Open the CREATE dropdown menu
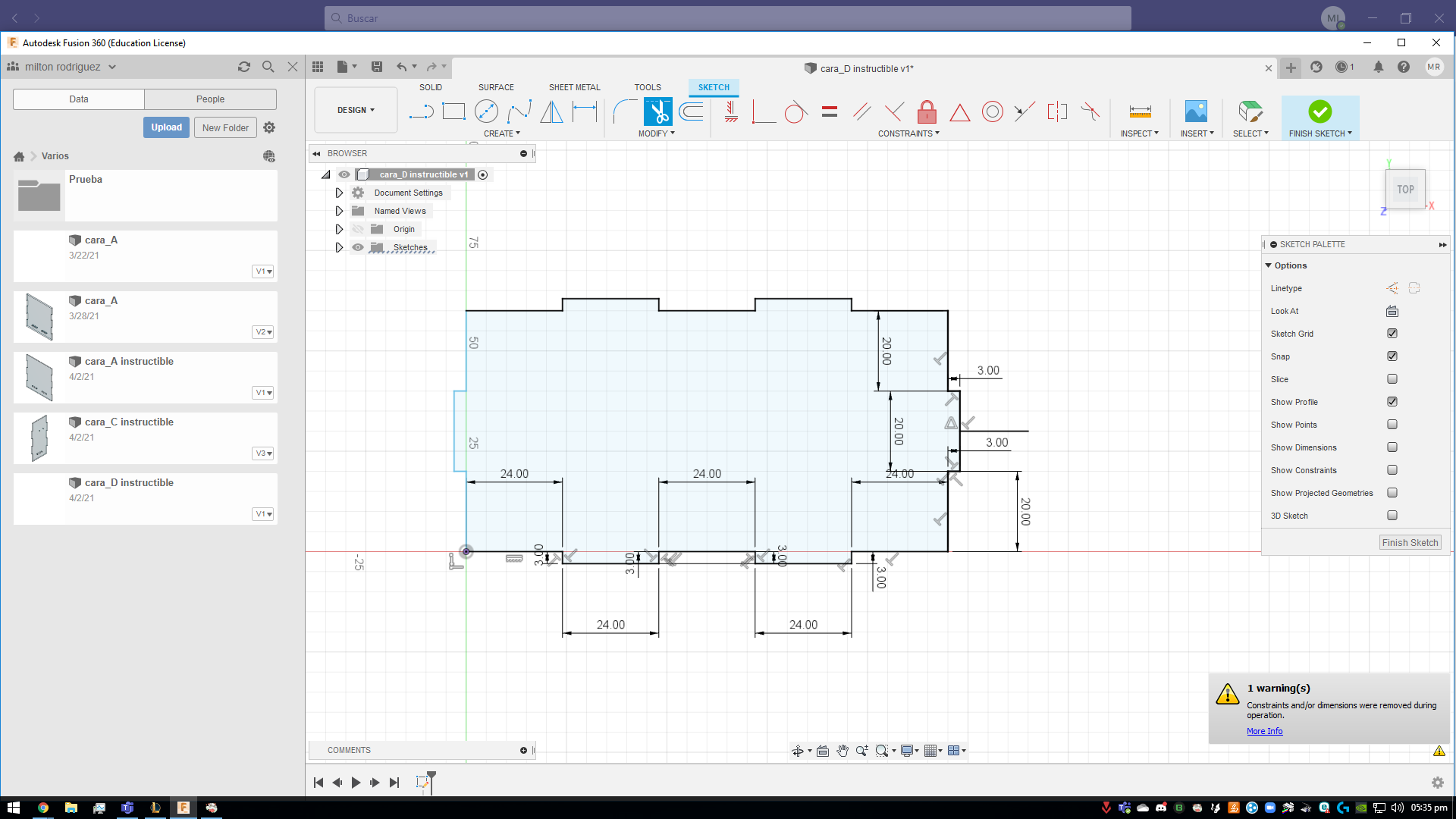The height and width of the screenshot is (819, 1456). [x=502, y=133]
